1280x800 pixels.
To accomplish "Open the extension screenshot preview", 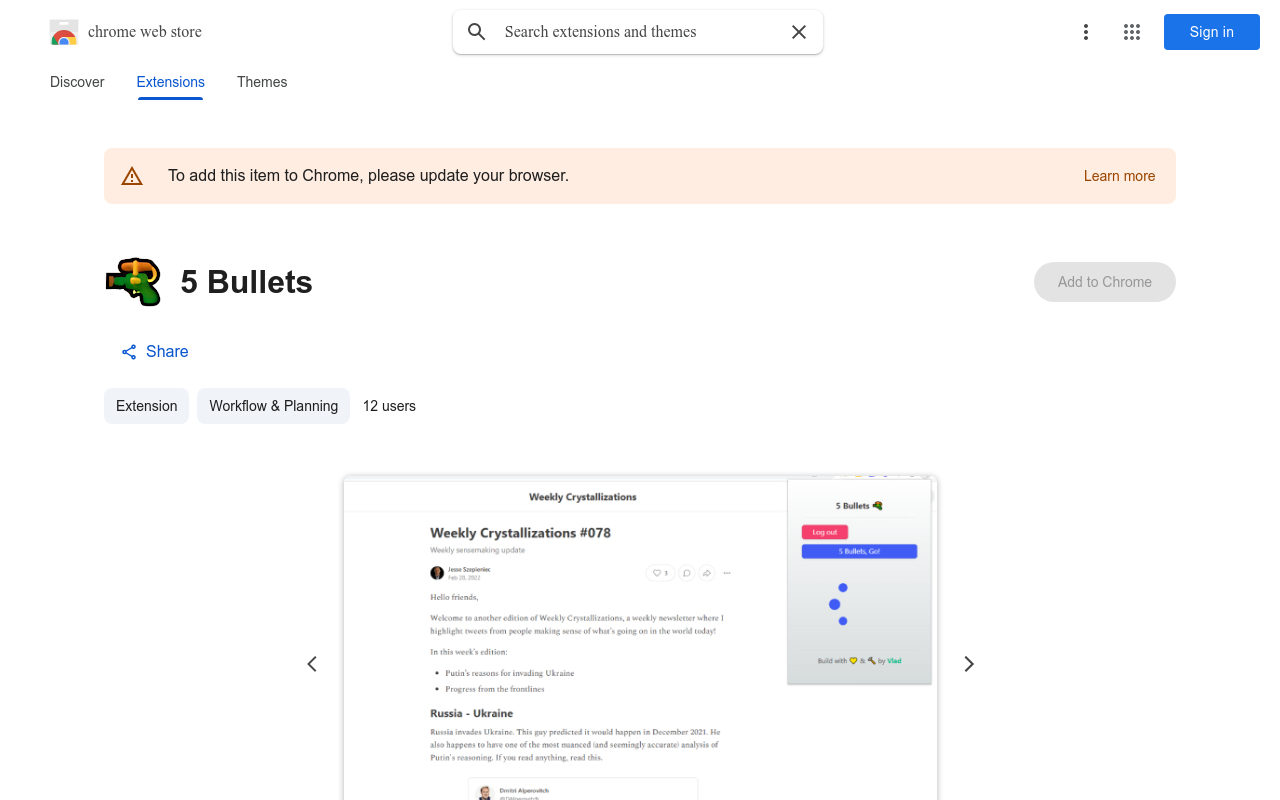I will pyautogui.click(x=640, y=638).
